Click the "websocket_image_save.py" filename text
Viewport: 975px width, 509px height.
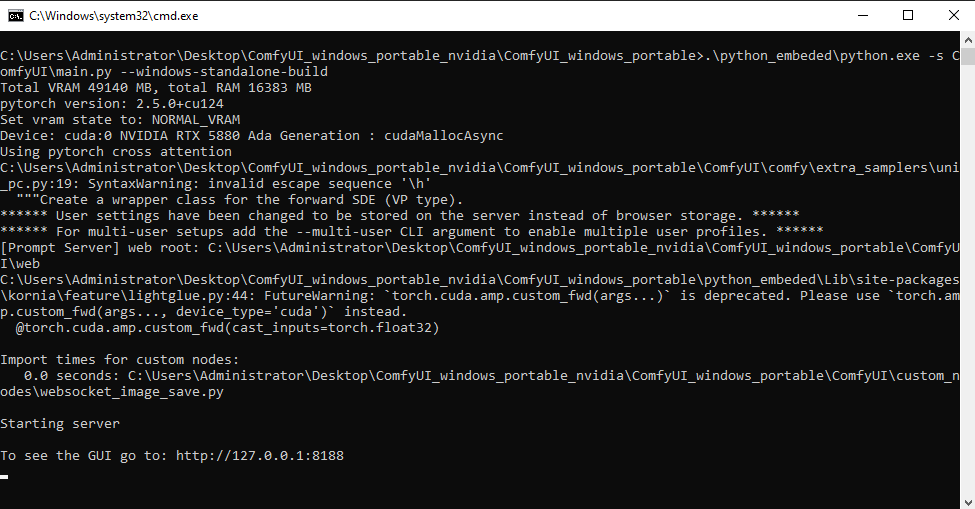[132, 392]
